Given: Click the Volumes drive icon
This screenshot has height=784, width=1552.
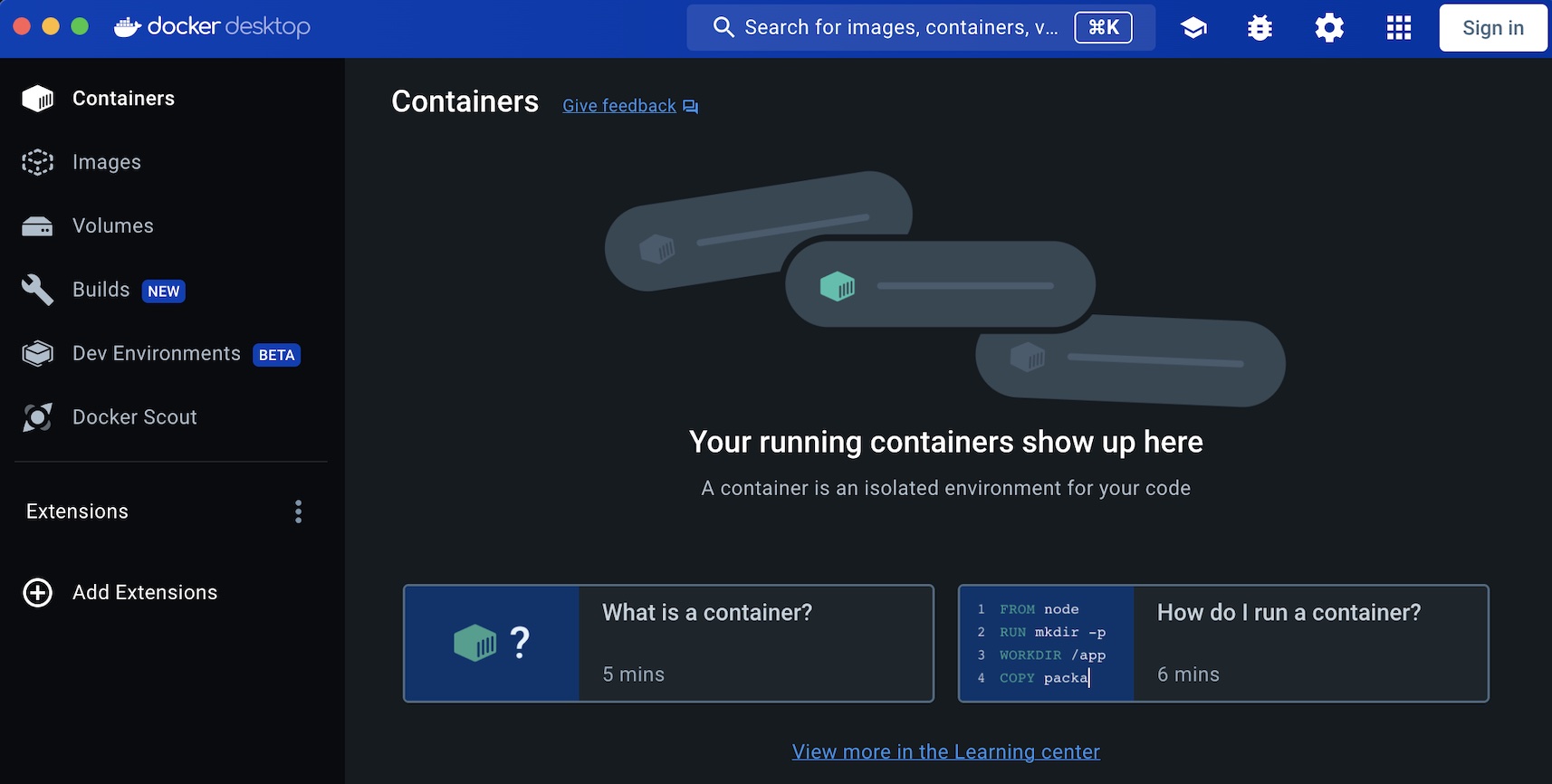Looking at the screenshot, I should [38, 226].
